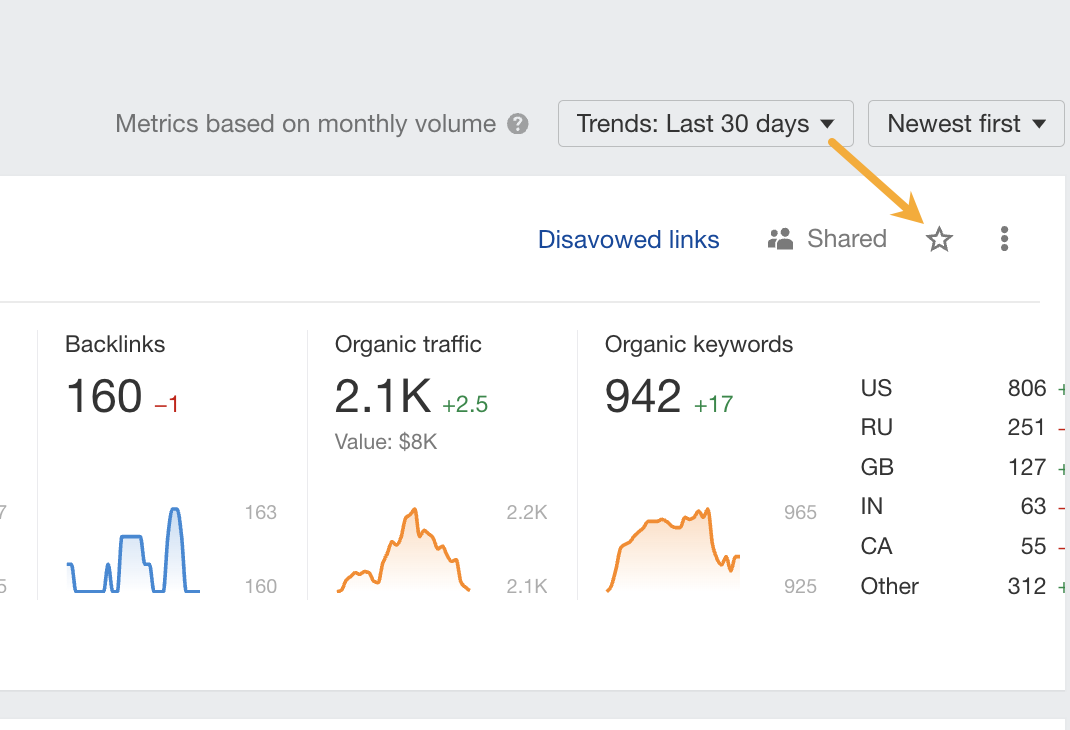Click the Other countries entry
1070x730 pixels.
[x=950, y=586]
